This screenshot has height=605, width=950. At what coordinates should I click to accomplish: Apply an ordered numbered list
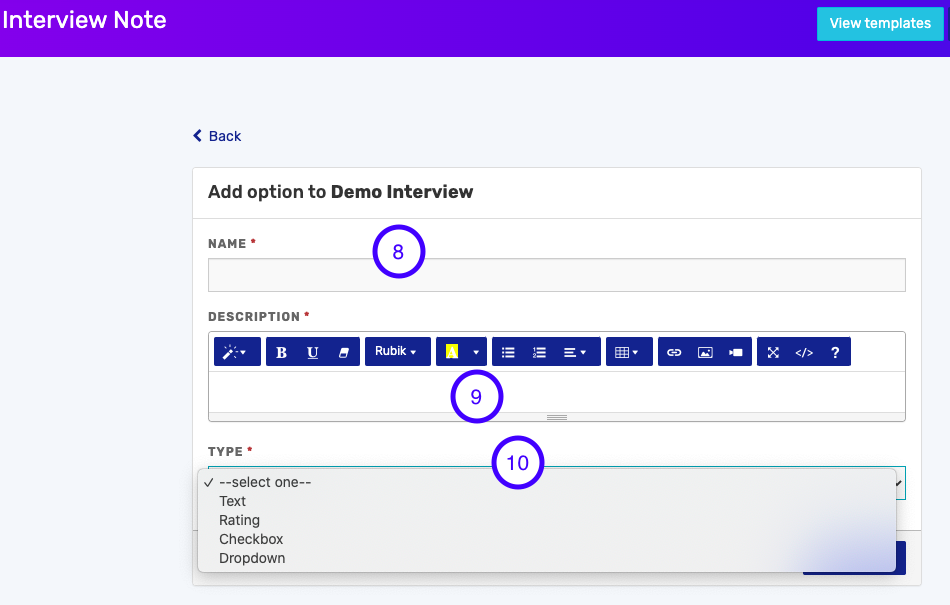539,351
